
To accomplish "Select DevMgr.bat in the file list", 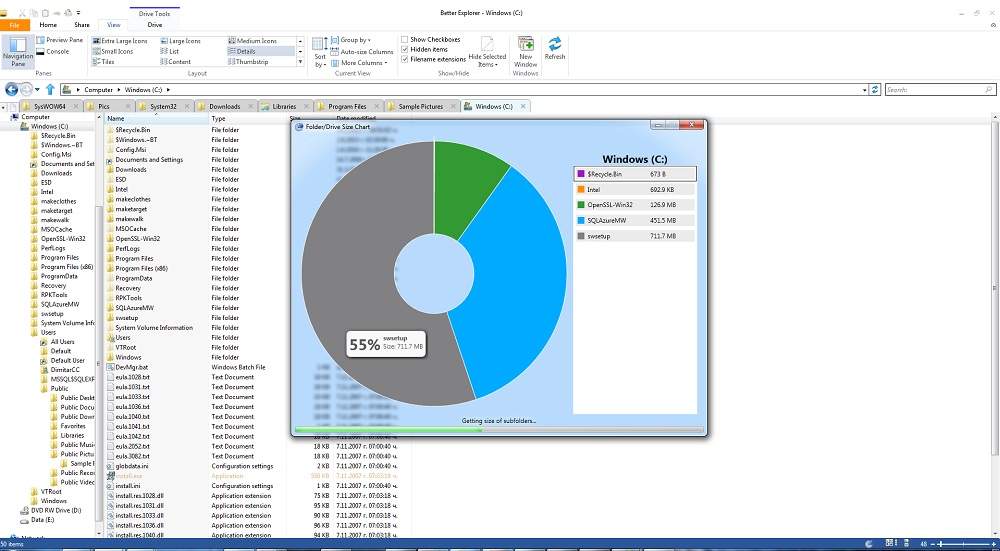I will point(132,367).
